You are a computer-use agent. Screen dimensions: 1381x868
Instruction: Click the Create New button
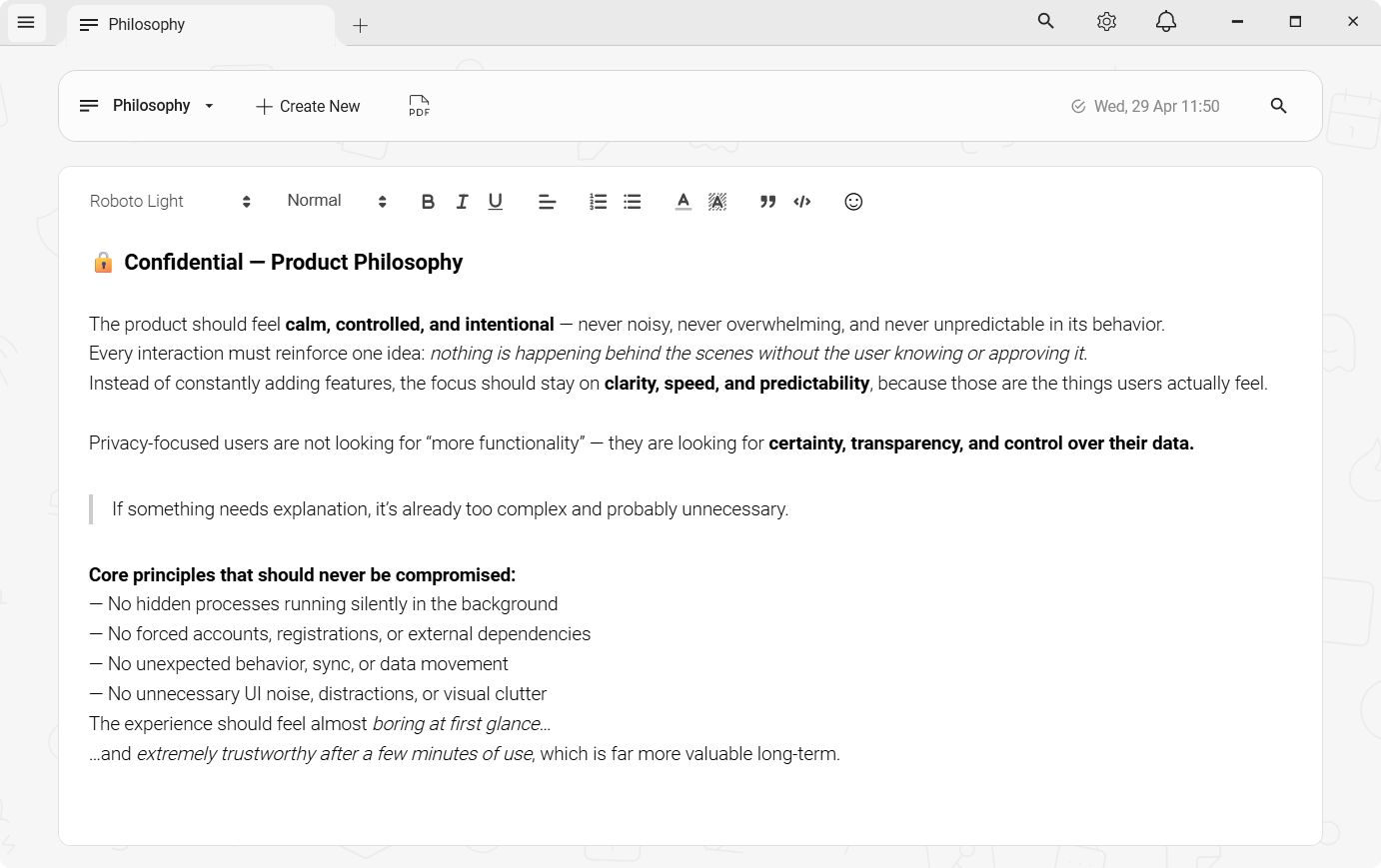[308, 106]
